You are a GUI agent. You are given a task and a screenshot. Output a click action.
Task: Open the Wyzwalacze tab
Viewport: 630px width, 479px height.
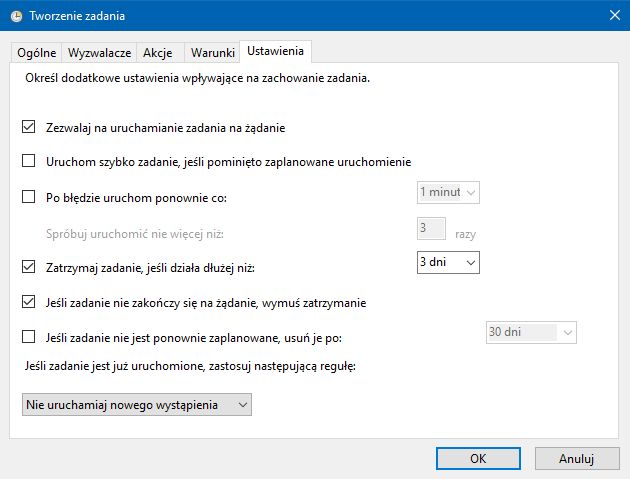pyautogui.click(x=100, y=53)
